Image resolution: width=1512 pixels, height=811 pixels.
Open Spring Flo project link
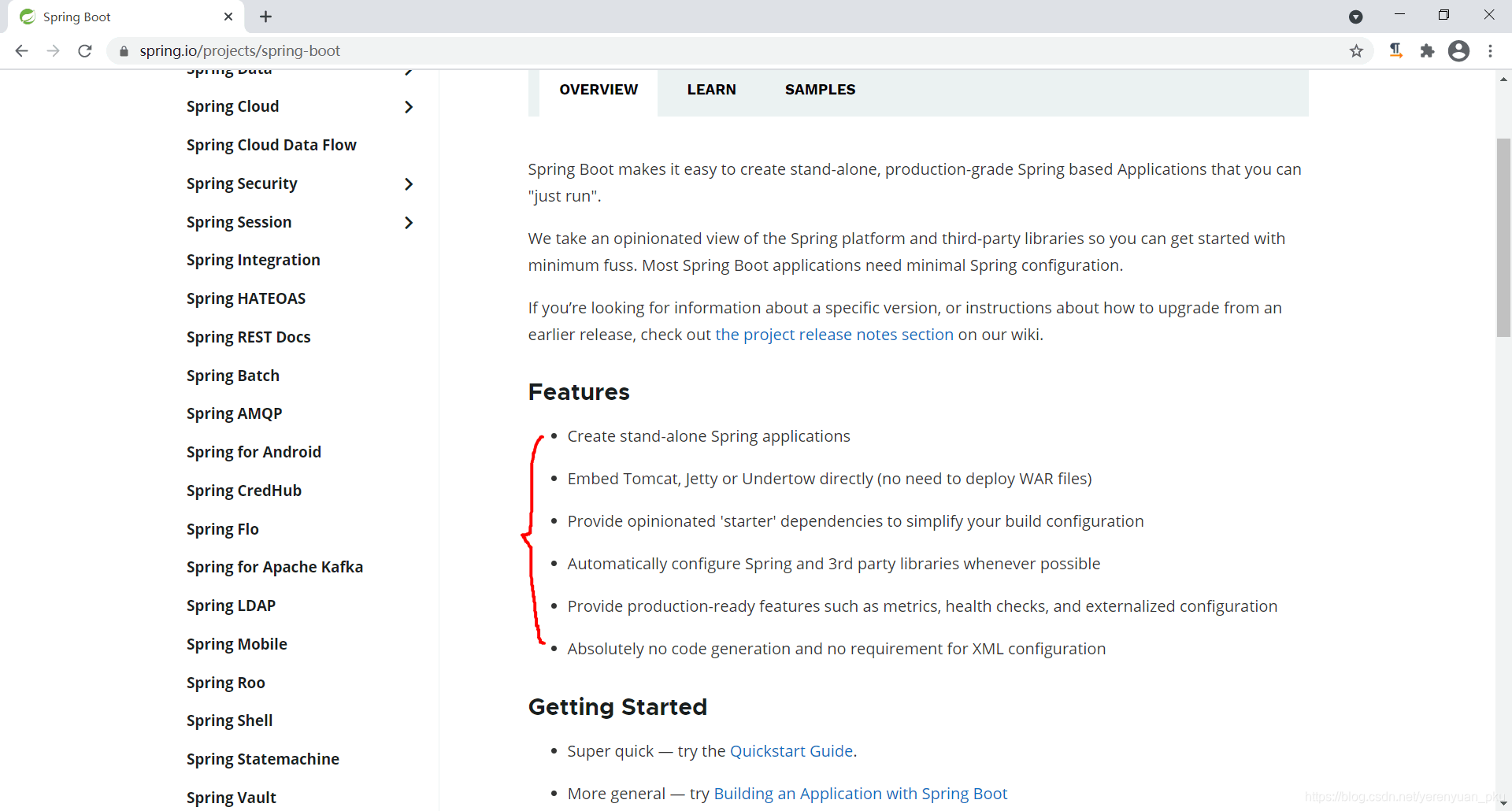point(222,530)
